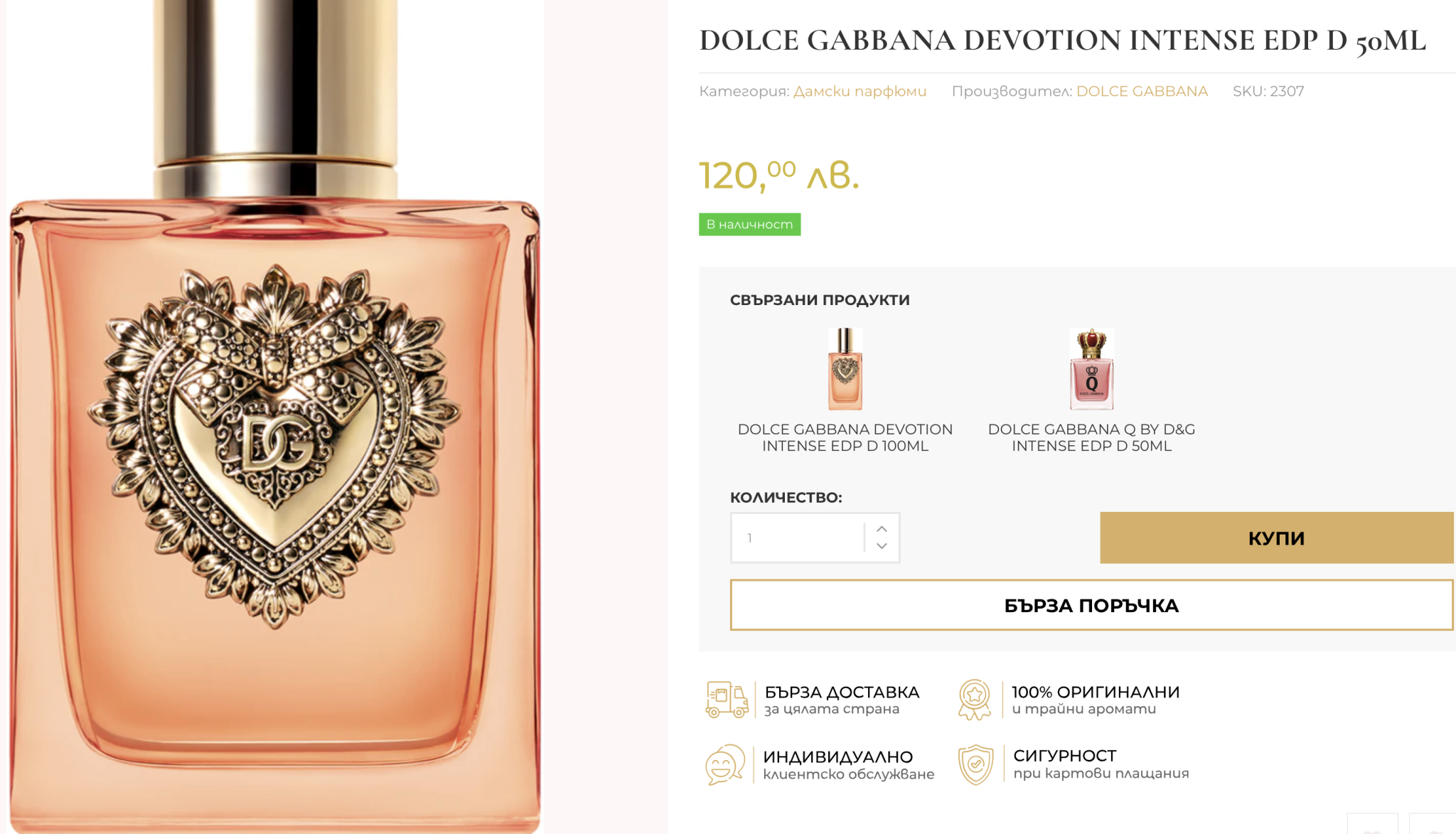This screenshot has height=834, width=1456.
Task: Decrease quantity with the down arrow
Action: click(x=882, y=546)
